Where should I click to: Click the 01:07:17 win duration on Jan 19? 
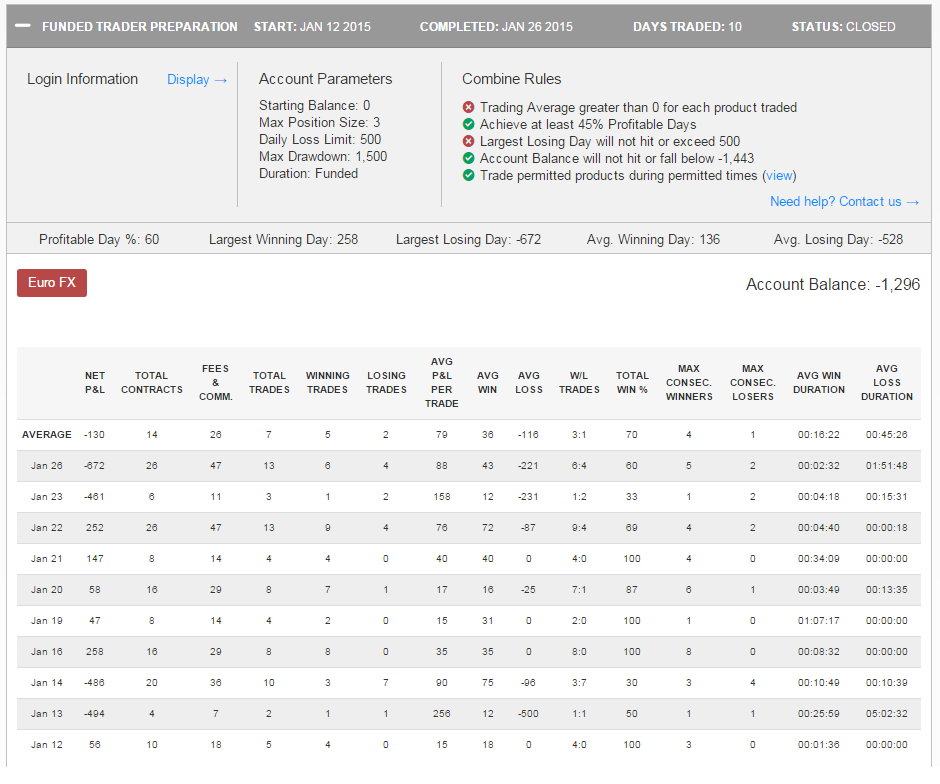819,621
